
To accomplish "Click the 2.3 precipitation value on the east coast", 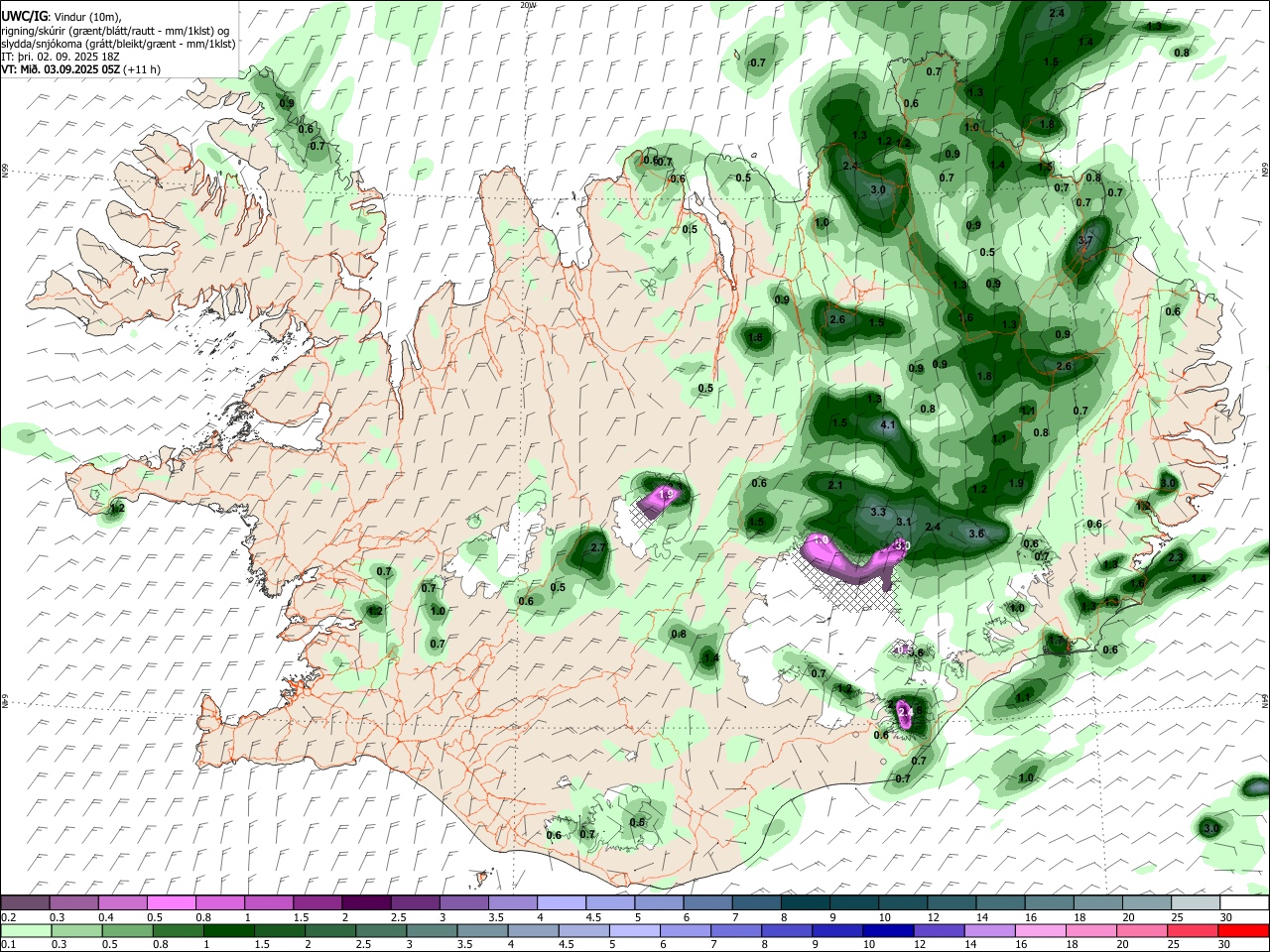I will tap(1176, 557).
